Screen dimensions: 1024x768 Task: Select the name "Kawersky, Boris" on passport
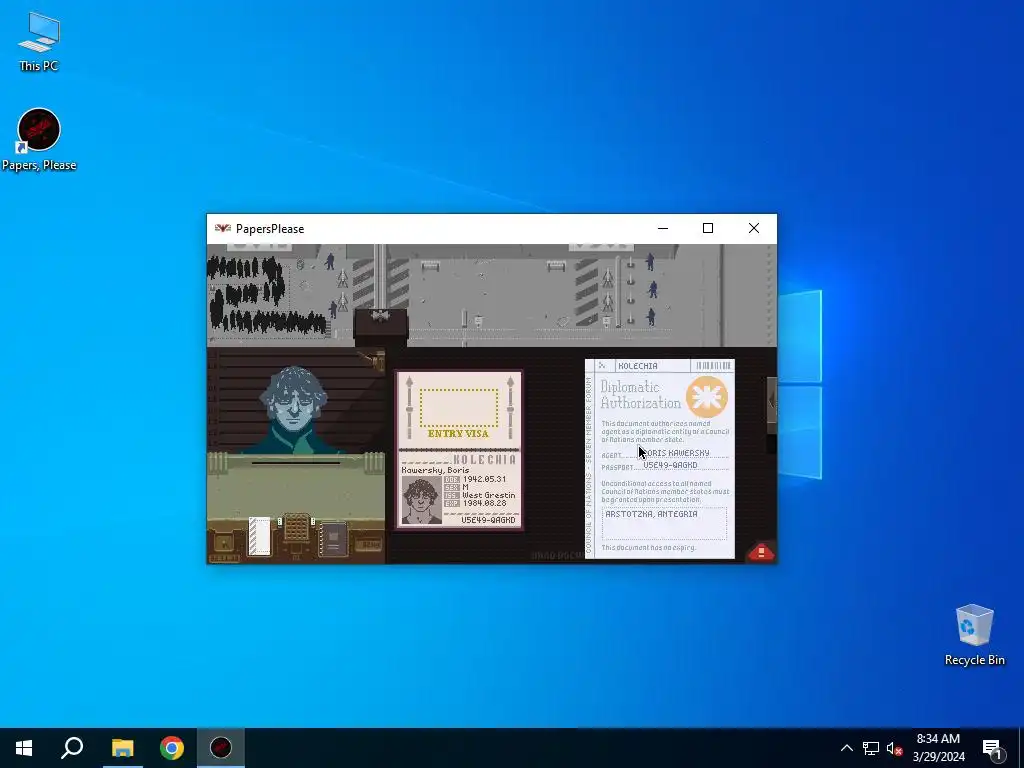pos(436,470)
